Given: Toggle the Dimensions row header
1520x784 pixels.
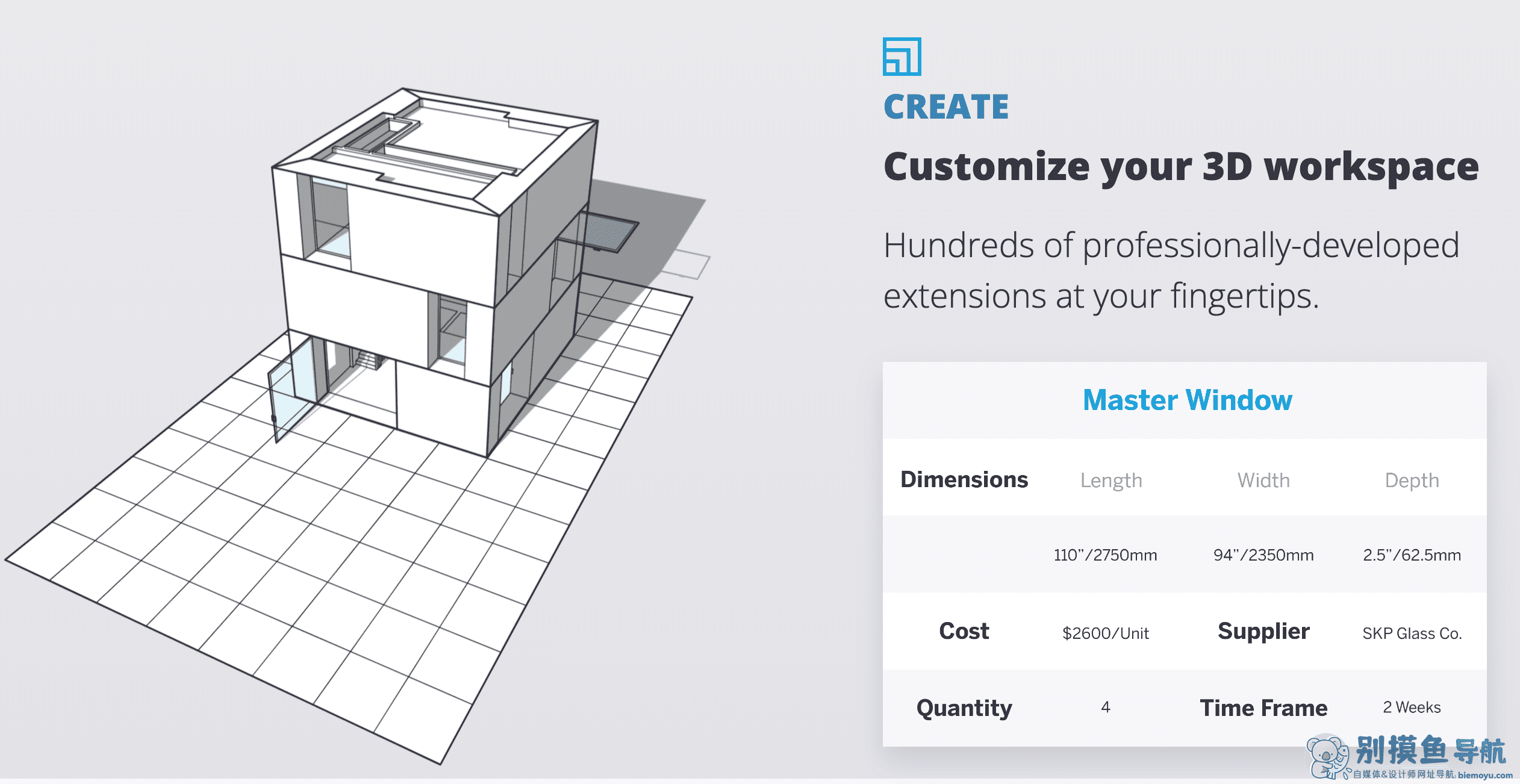Looking at the screenshot, I should pyautogui.click(x=964, y=480).
